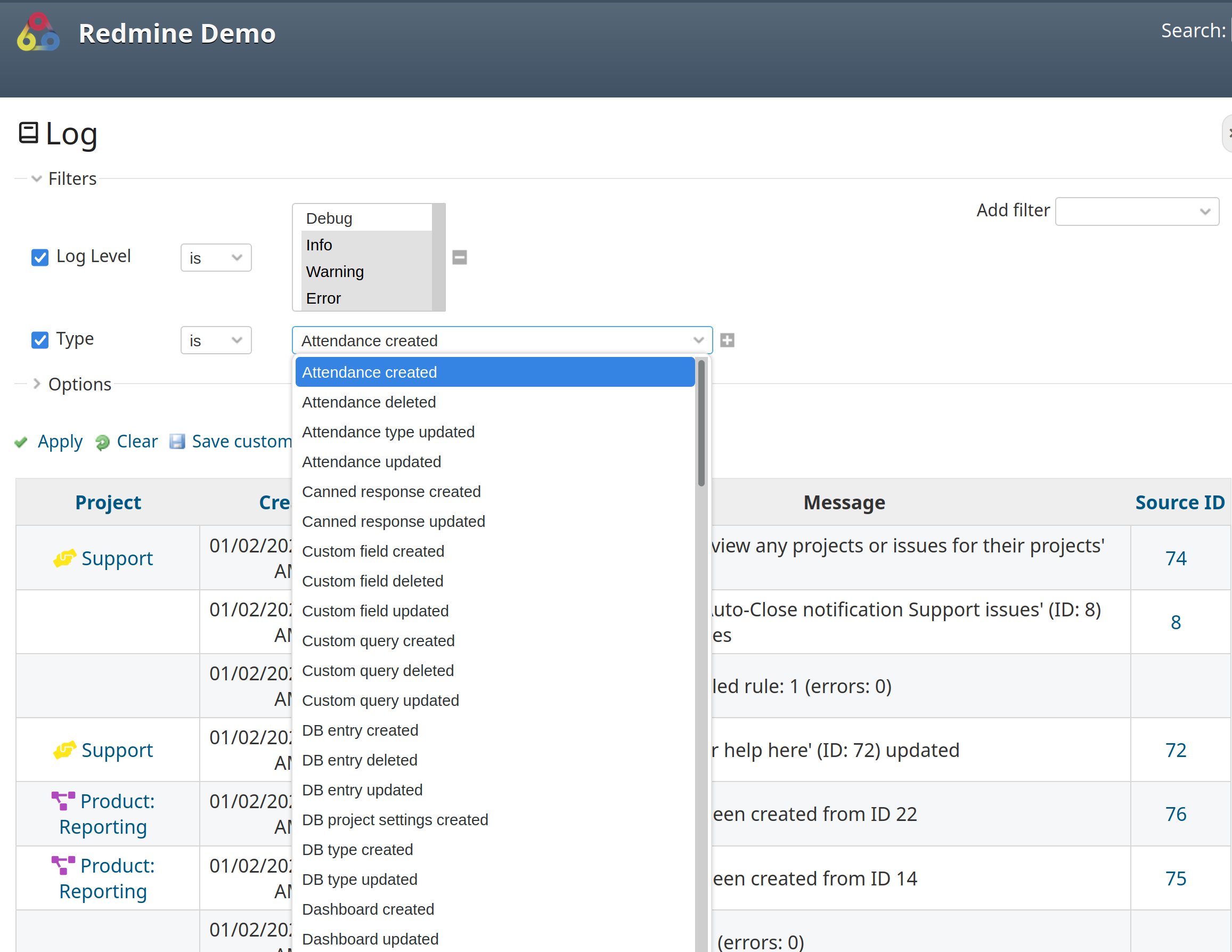Image resolution: width=1232 pixels, height=952 pixels.
Task: Open Support project link in first row
Action: point(117,558)
